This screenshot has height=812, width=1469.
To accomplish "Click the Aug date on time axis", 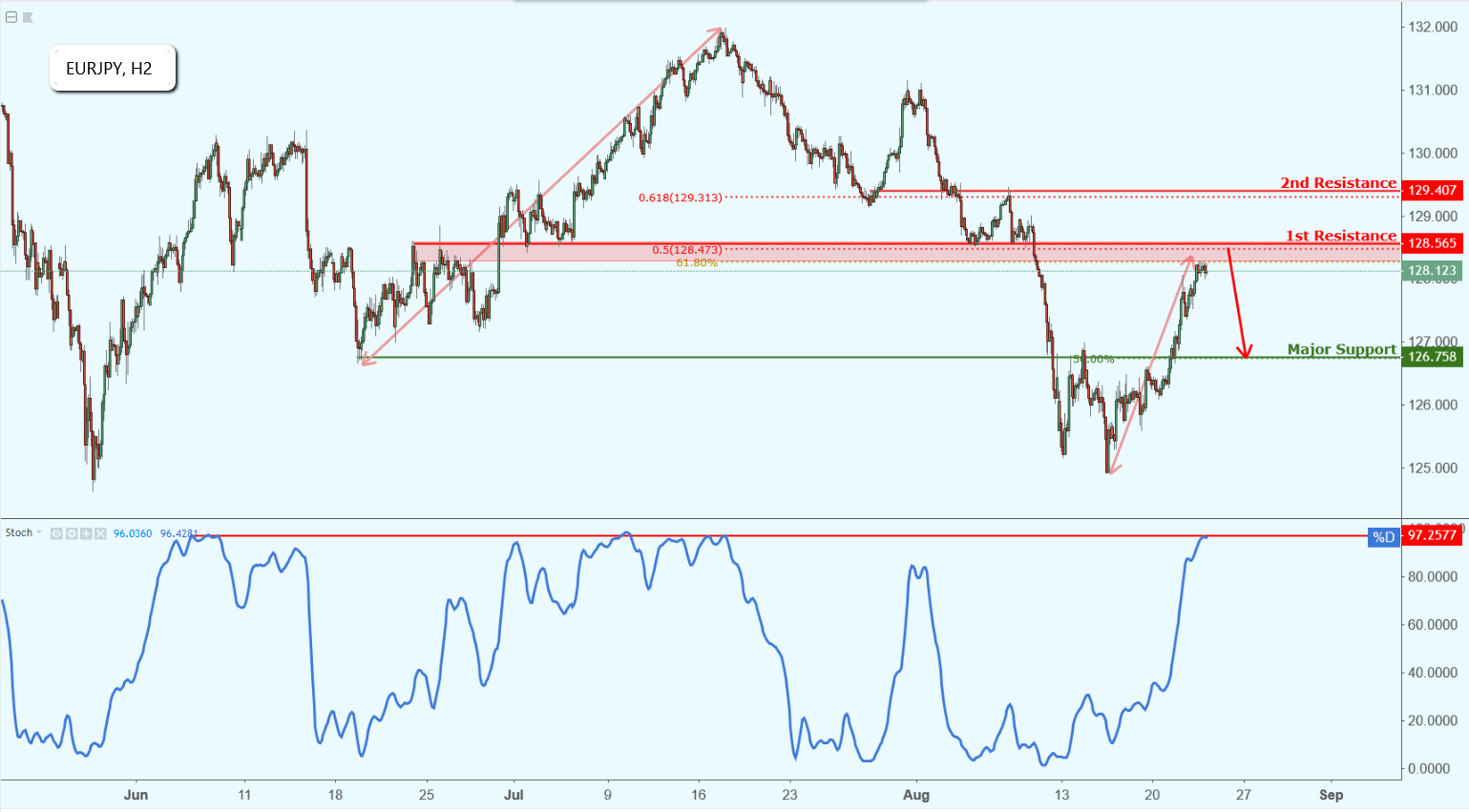I will 916,795.
